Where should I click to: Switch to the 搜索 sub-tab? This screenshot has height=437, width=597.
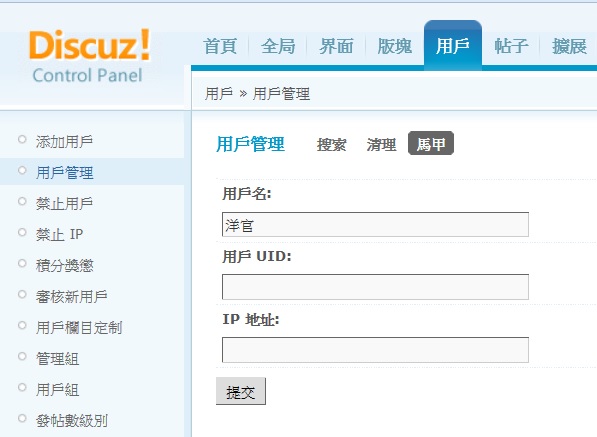(332, 145)
